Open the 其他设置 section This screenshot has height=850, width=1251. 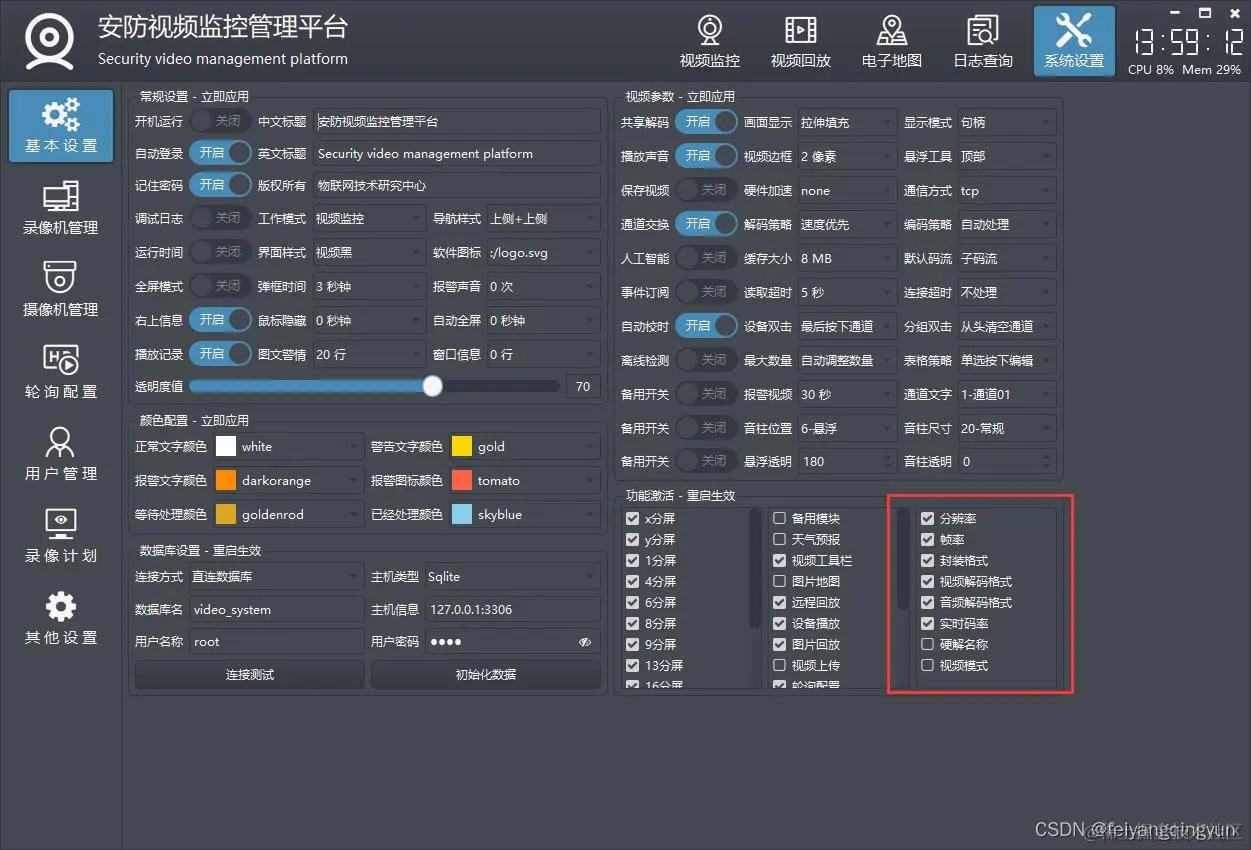[60, 619]
